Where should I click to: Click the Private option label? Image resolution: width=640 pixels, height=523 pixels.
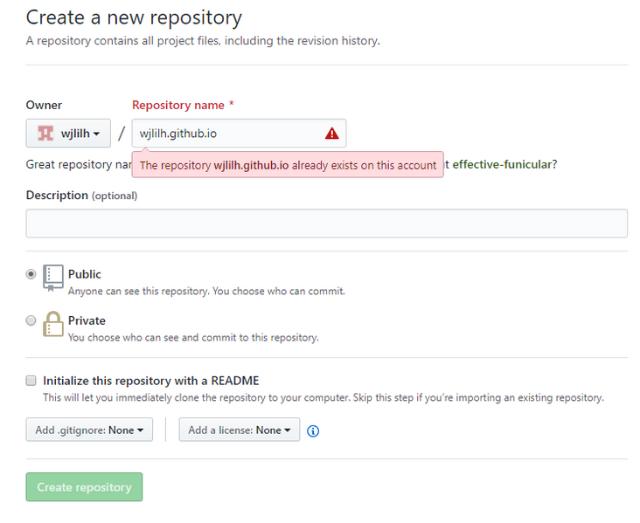[x=86, y=321]
